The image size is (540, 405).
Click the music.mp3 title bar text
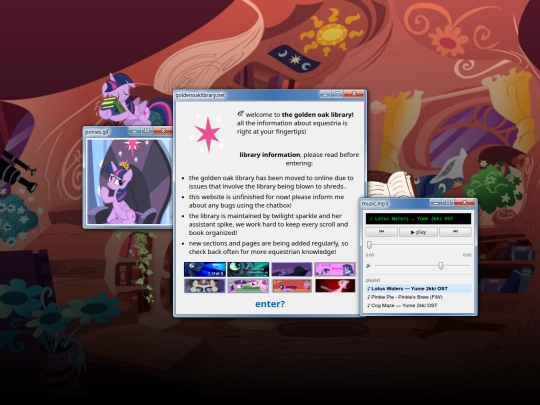[x=375, y=204]
